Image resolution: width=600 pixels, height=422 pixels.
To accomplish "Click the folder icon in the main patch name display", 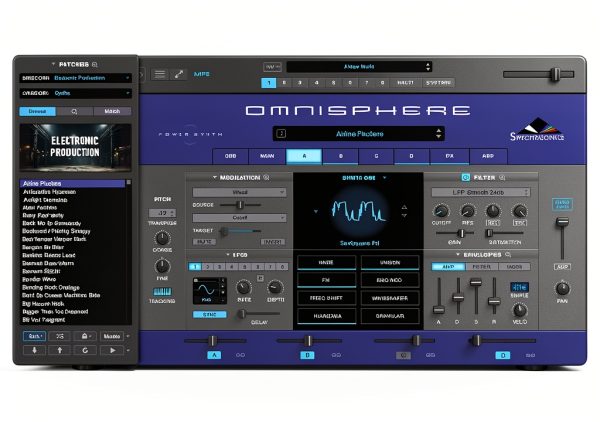I will click(x=281, y=134).
